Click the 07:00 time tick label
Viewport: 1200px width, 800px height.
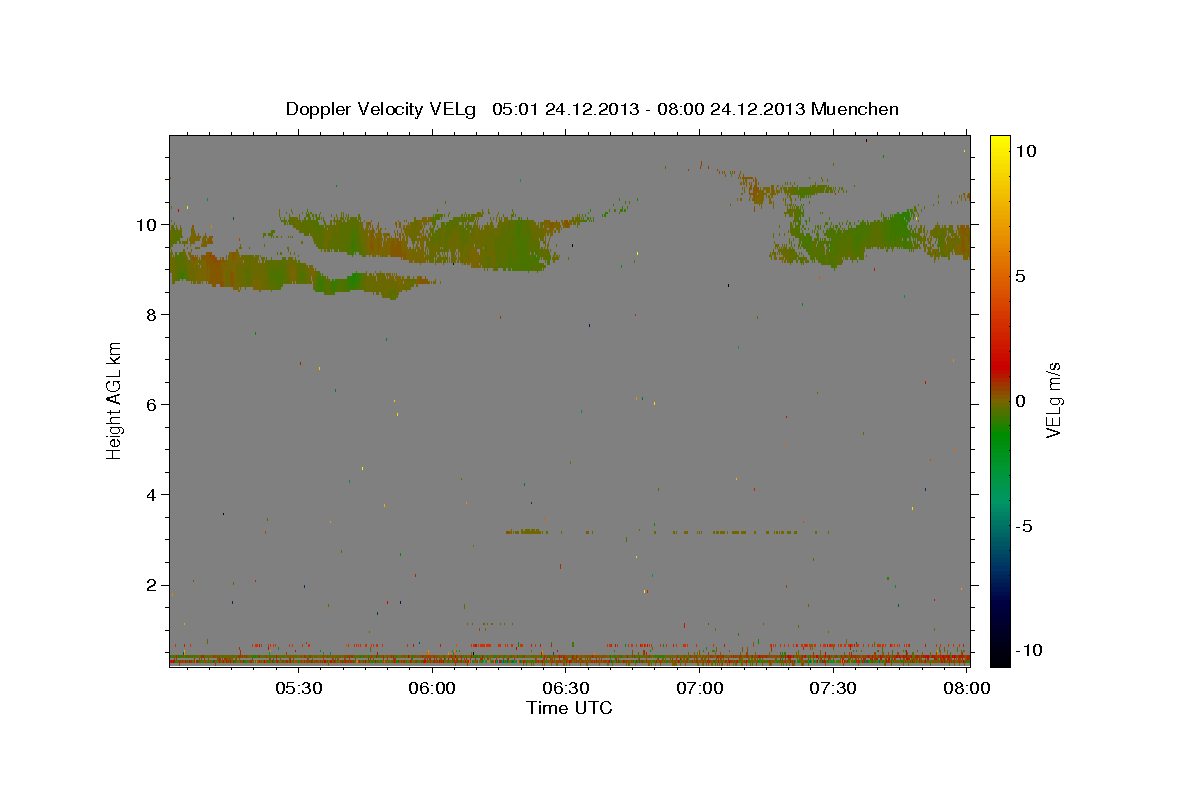tap(700, 688)
